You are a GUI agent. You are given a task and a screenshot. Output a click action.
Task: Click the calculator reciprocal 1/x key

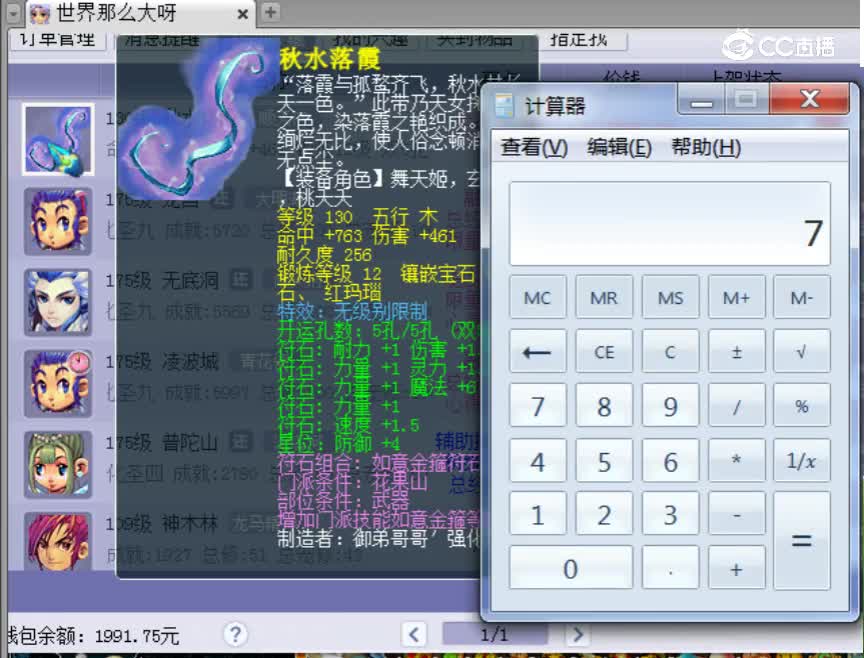tap(802, 461)
